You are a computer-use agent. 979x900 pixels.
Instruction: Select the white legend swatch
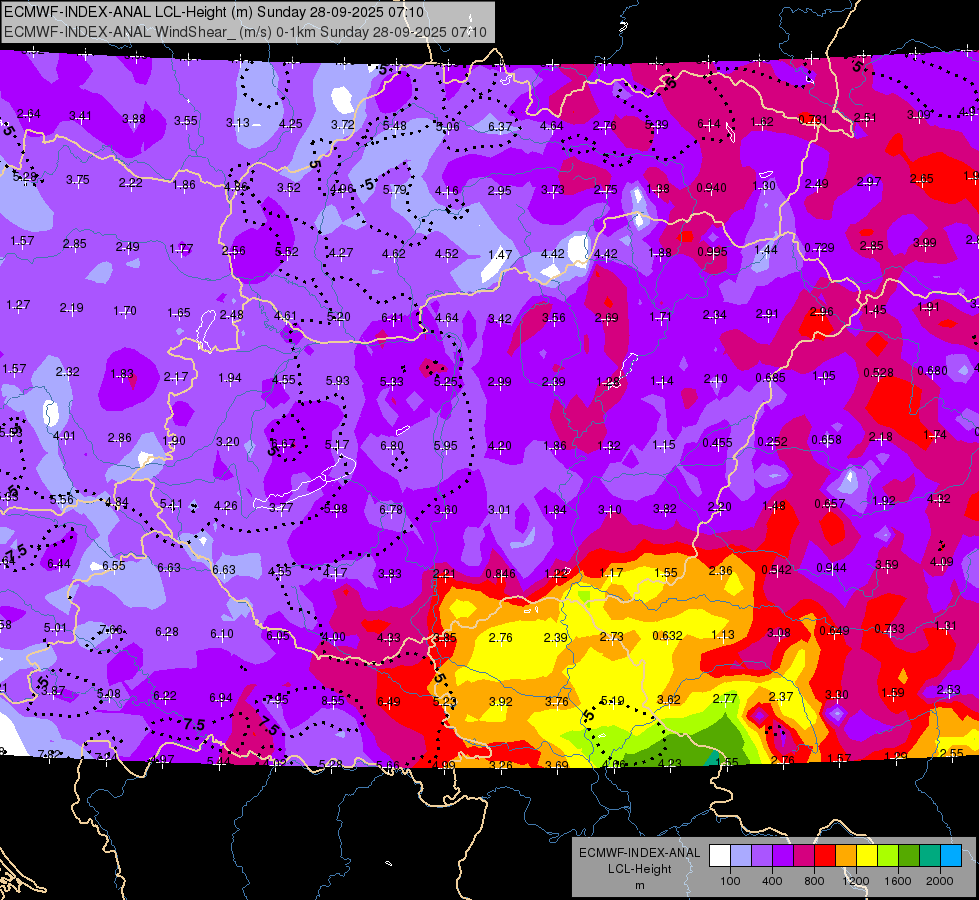[720, 856]
